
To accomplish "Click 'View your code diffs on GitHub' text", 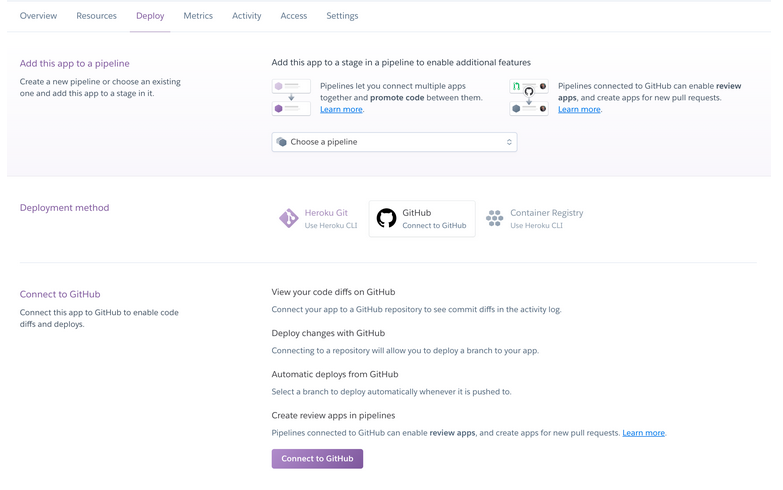I will 333,292.
